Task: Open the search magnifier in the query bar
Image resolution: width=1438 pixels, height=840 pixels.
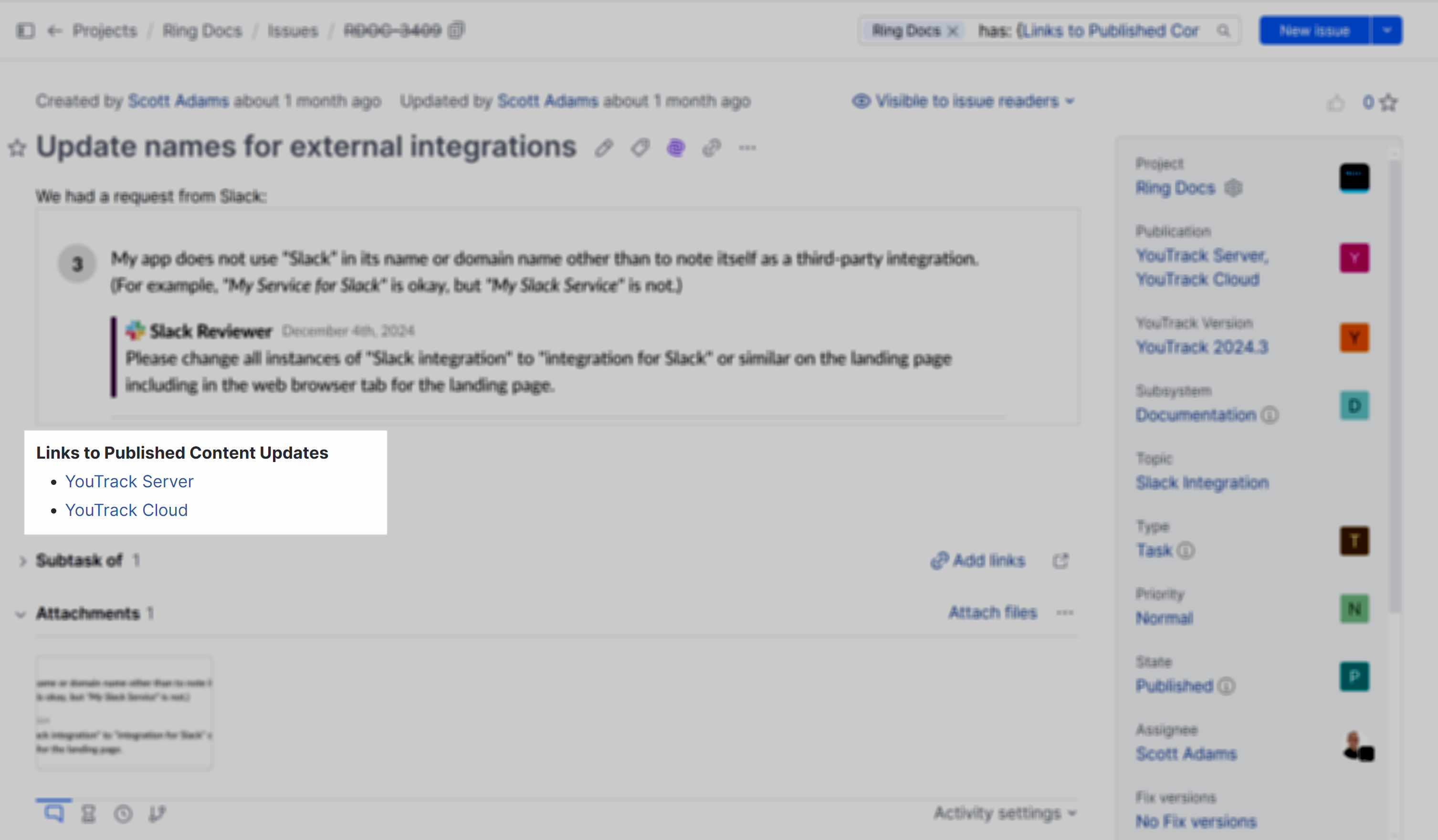Action: (x=1224, y=31)
